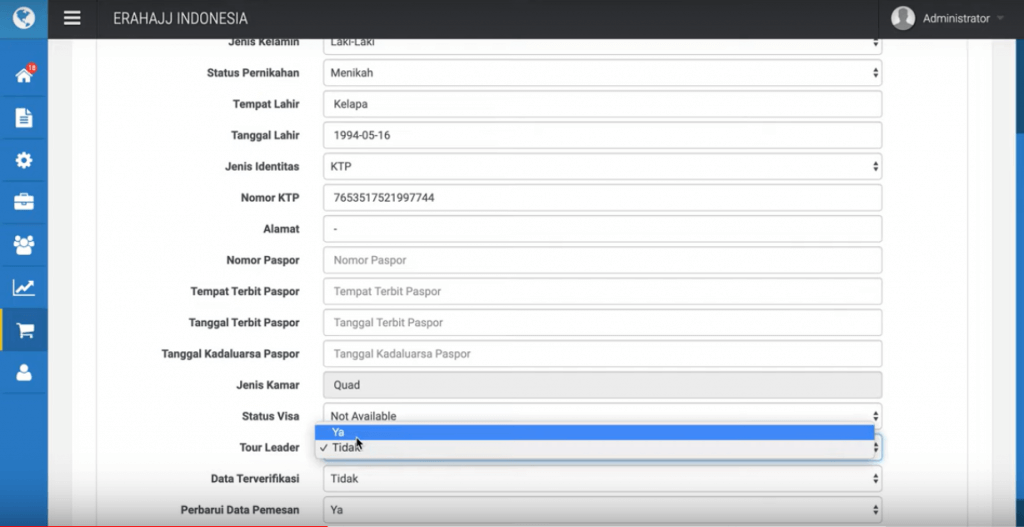Viewport: 1024px width, 527px height.
Task: Open the Data Terverifikasi dropdown
Action: pos(602,479)
